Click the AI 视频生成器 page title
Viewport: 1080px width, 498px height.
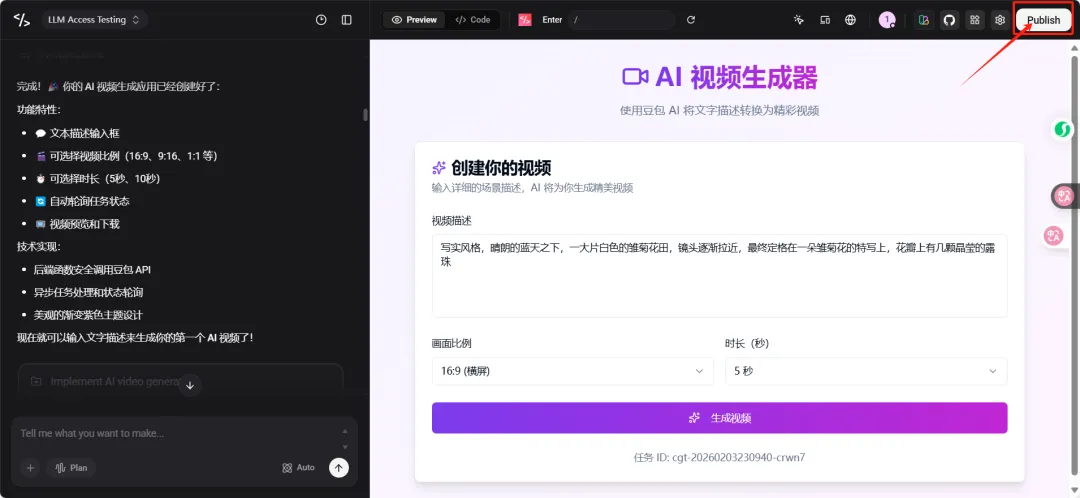[x=736, y=77]
